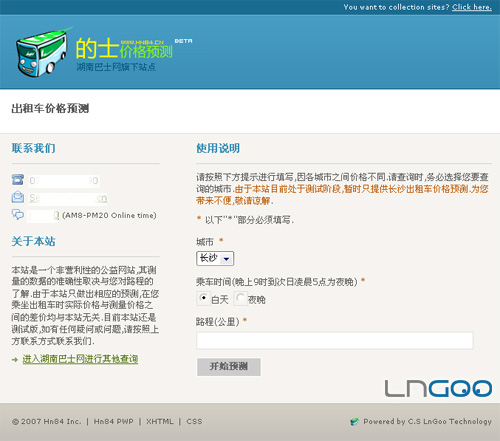Open the 进入湖南巴士网进行其他查询 link
Viewport: 500px width, 441px height.
pyautogui.click(x=80, y=359)
